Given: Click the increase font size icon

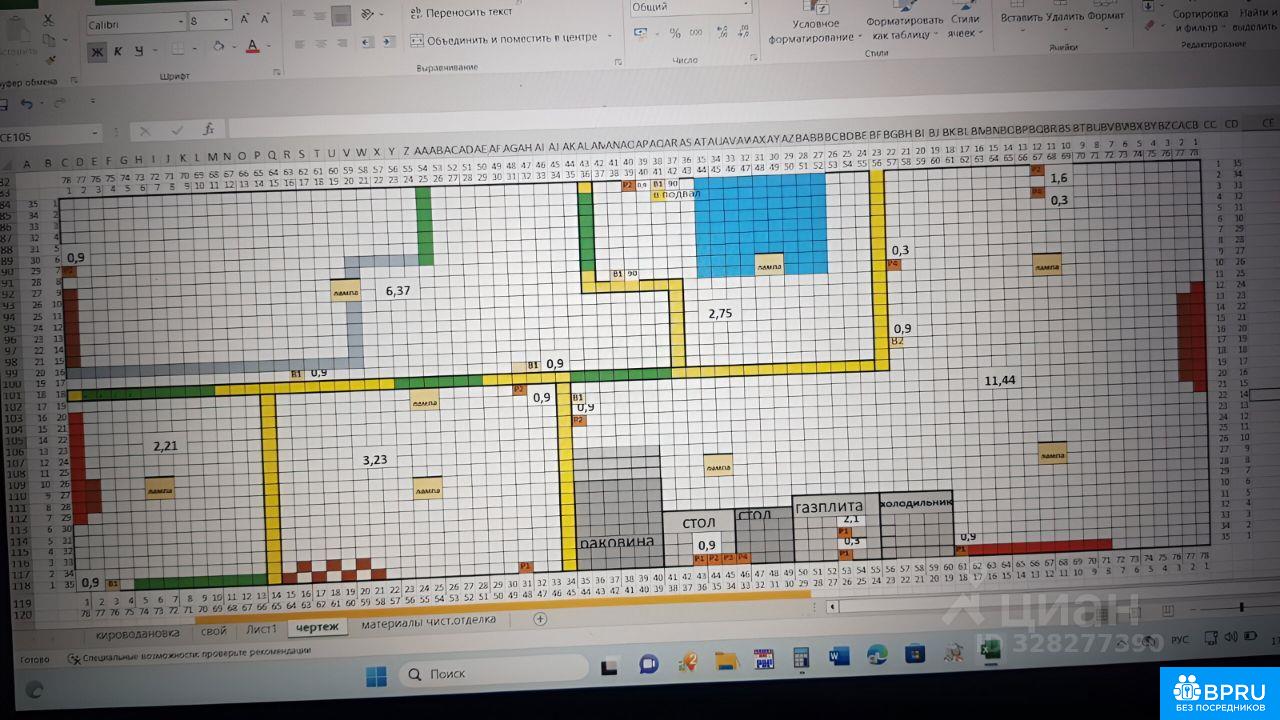Looking at the screenshot, I should pos(245,20).
